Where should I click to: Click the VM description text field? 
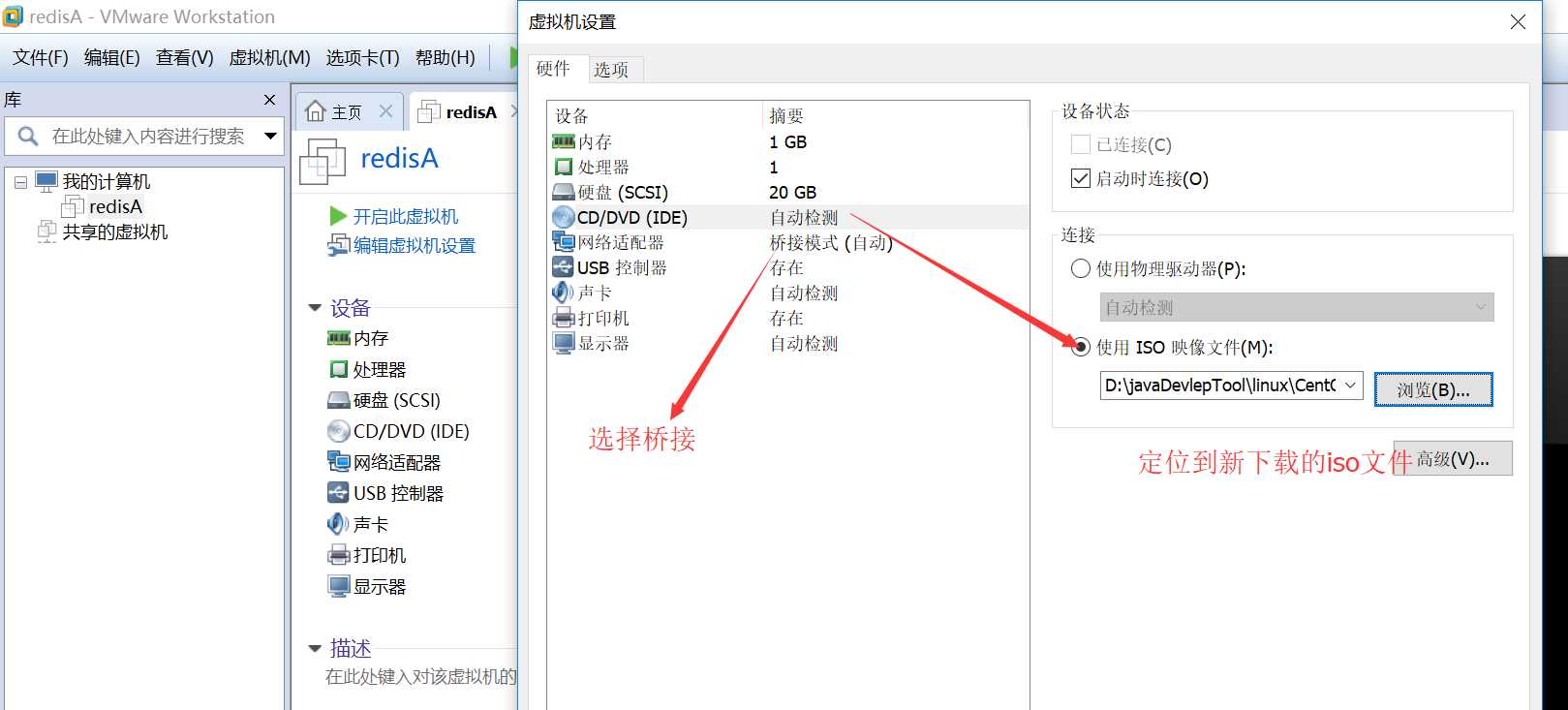click(x=420, y=676)
